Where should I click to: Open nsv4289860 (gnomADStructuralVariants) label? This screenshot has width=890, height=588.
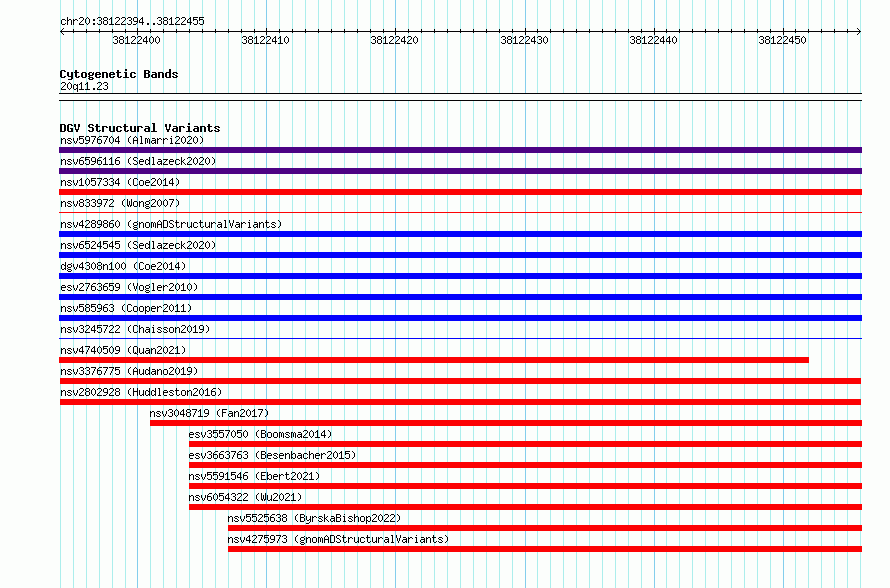click(171, 224)
